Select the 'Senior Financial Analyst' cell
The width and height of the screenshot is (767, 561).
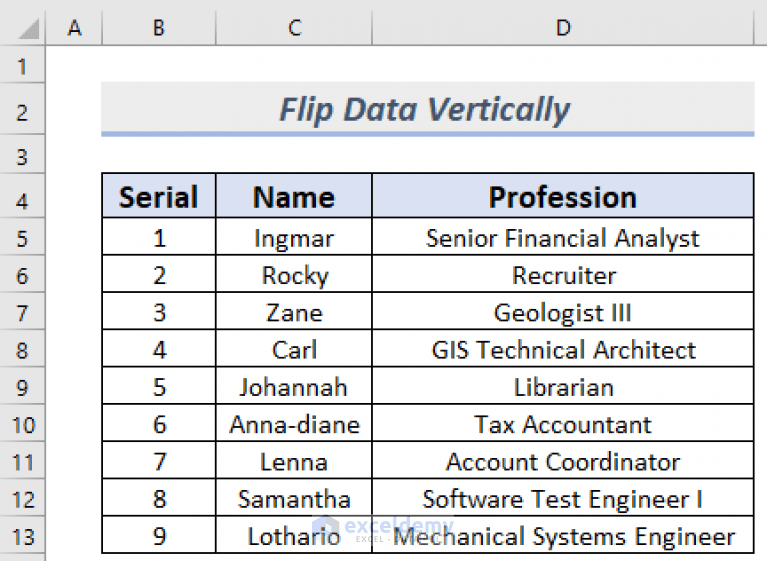tap(563, 238)
